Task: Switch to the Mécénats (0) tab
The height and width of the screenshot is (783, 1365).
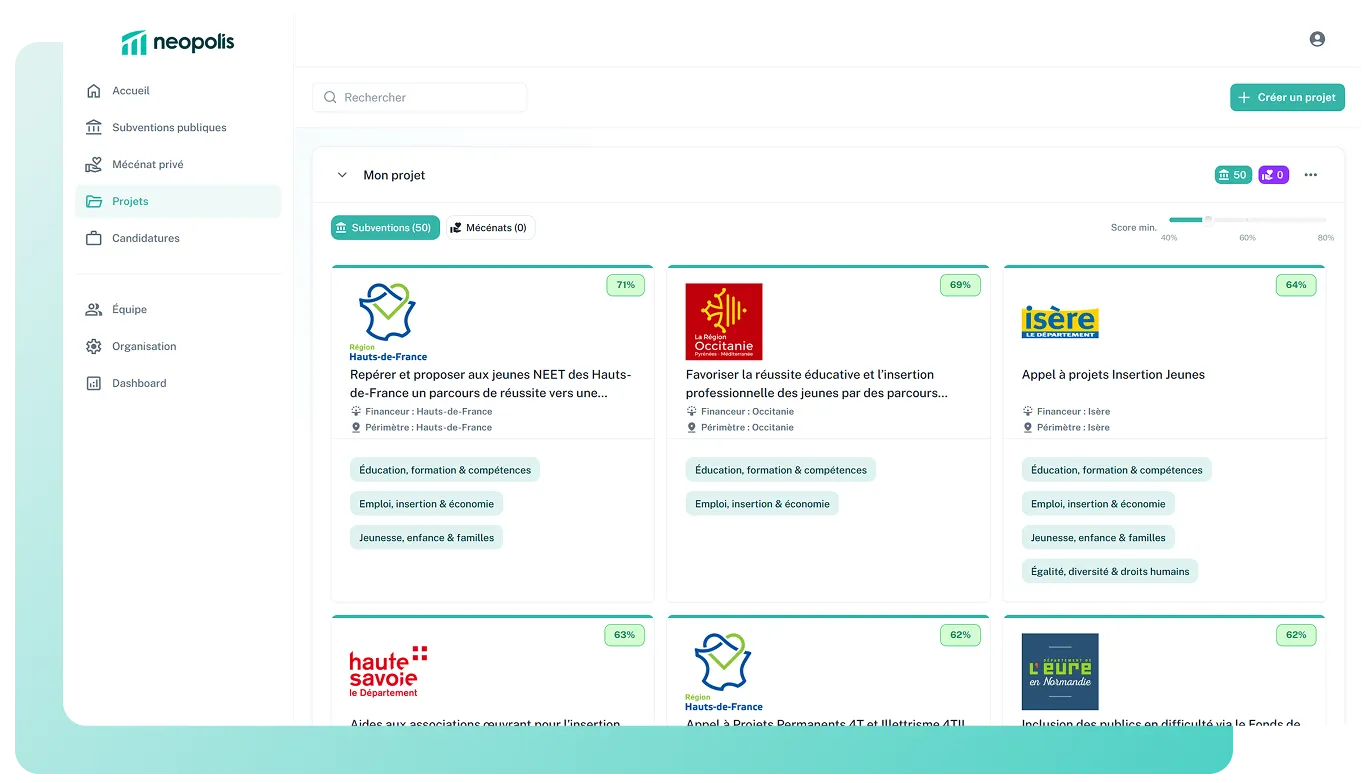Action: (x=490, y=228)
